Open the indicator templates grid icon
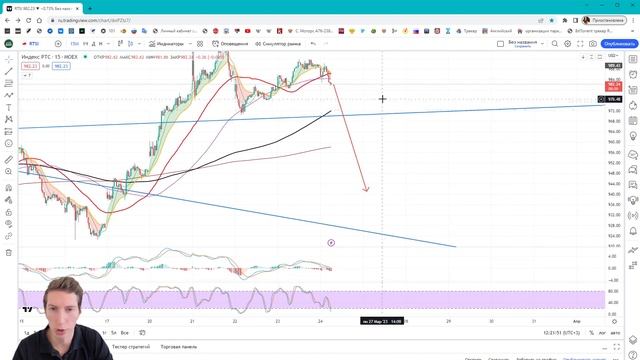Screen dimensions: 640x360 (200, 44)
